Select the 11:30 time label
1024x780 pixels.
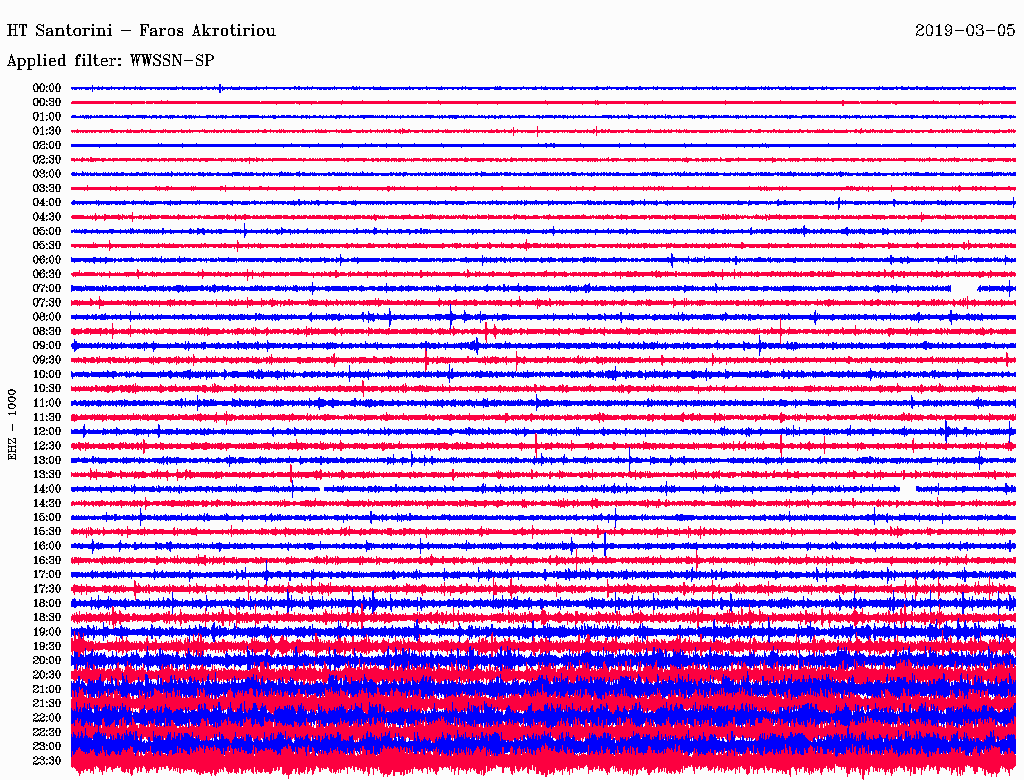[x=47, y=417]
